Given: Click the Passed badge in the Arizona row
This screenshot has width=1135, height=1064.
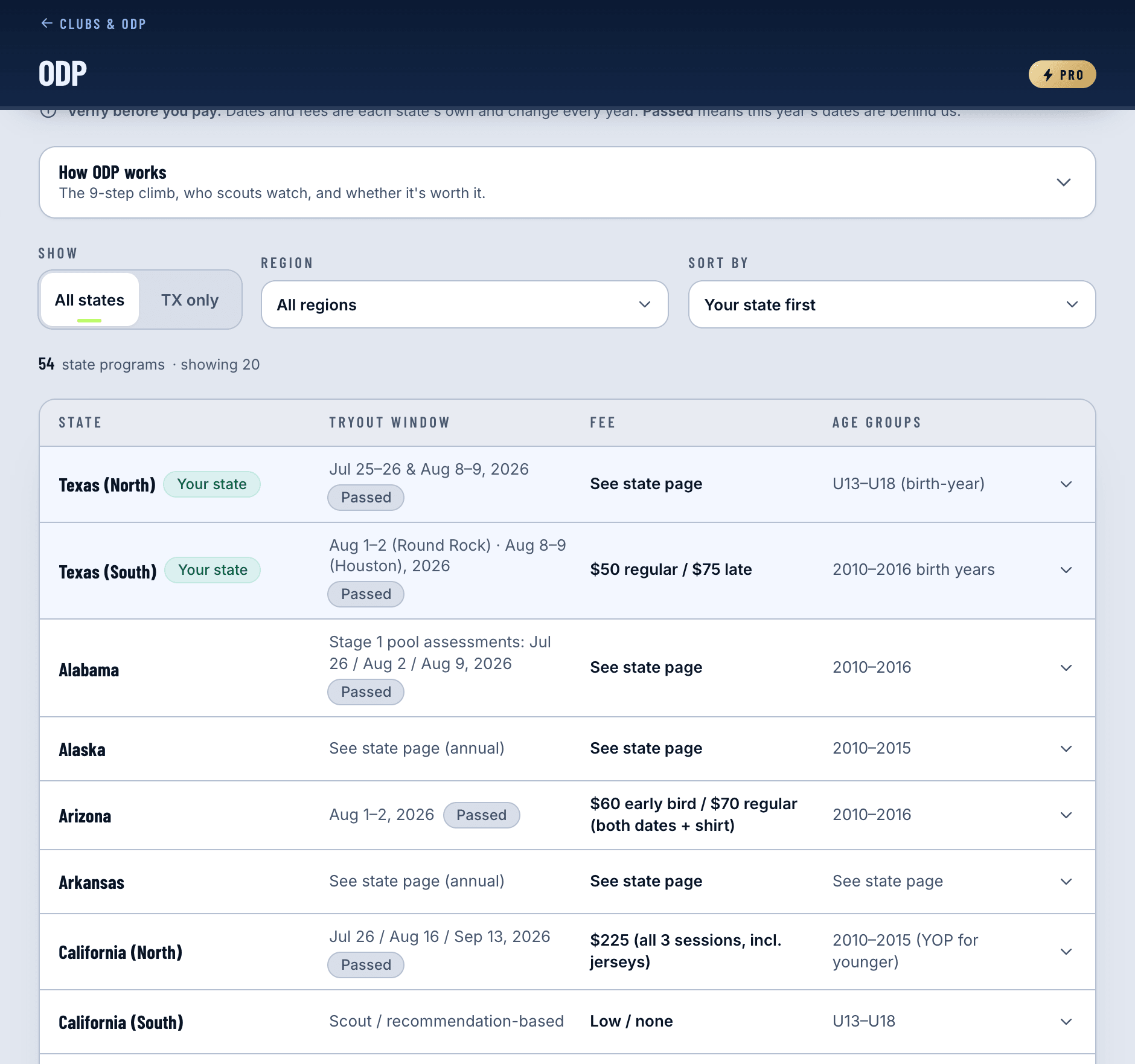Looking at the screenshot, I should point(481,815).
